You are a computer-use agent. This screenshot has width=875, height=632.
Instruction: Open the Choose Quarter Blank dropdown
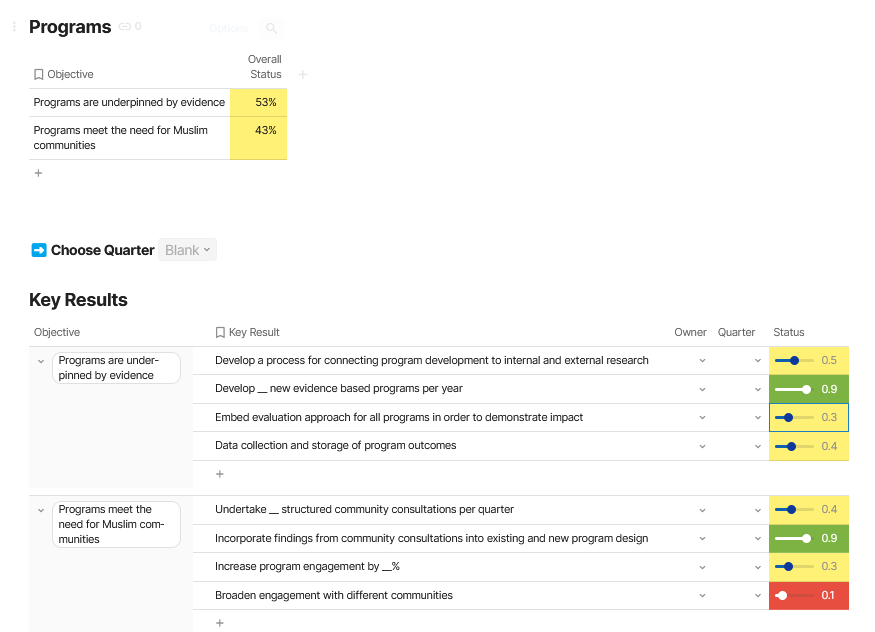[x=187, y=250]
